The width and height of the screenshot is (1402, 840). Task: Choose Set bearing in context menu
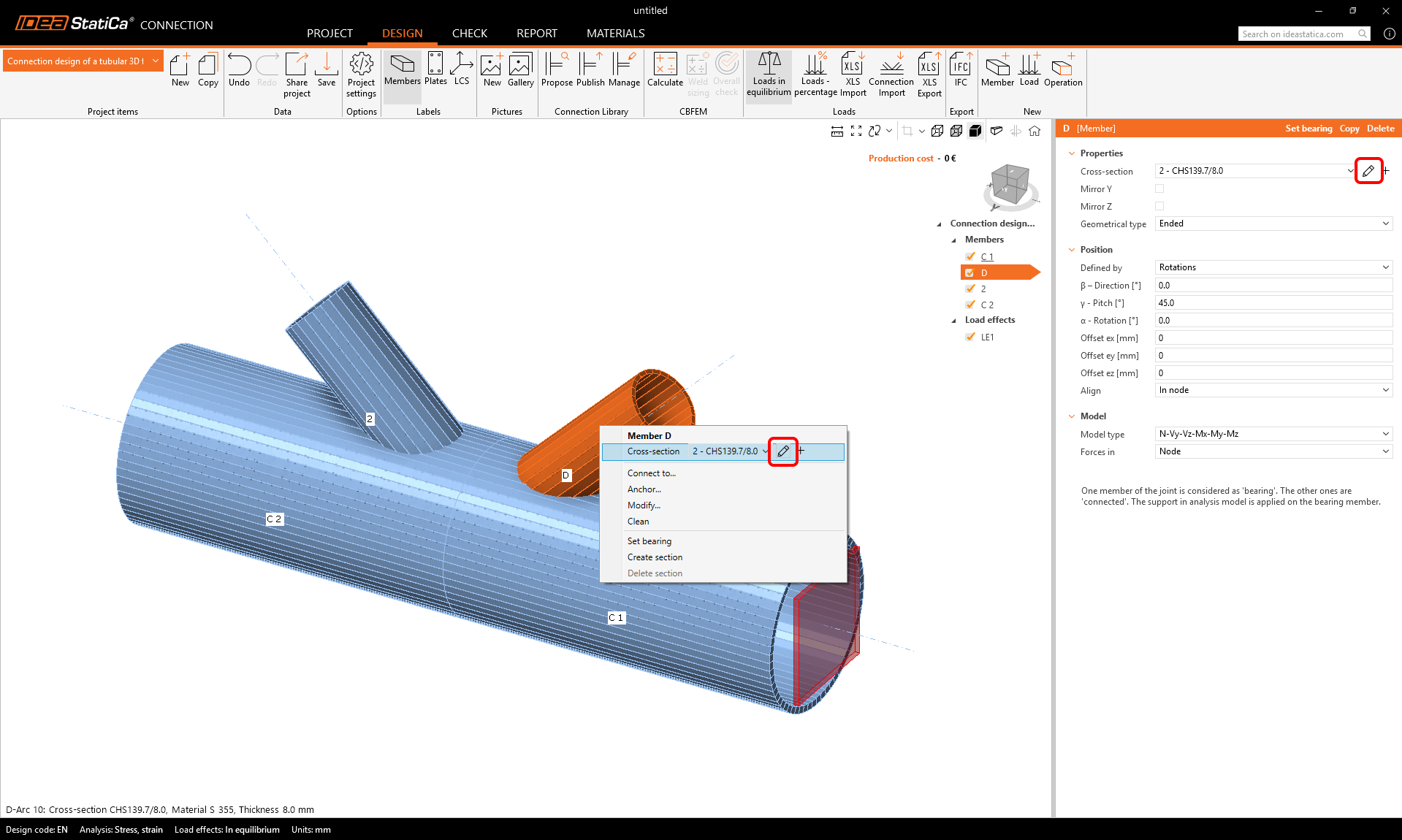[649, 541]
